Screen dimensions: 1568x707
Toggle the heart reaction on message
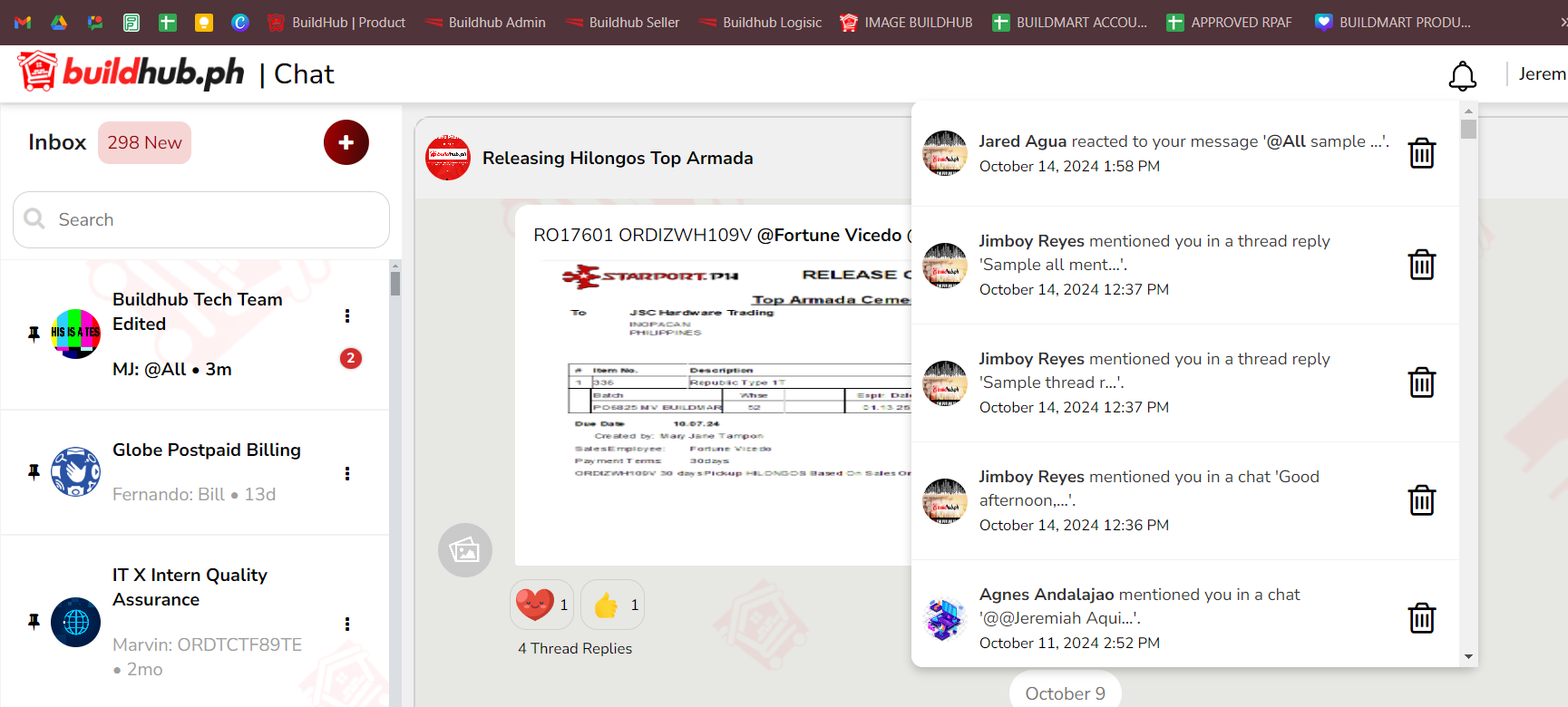(x=541, y=605)
